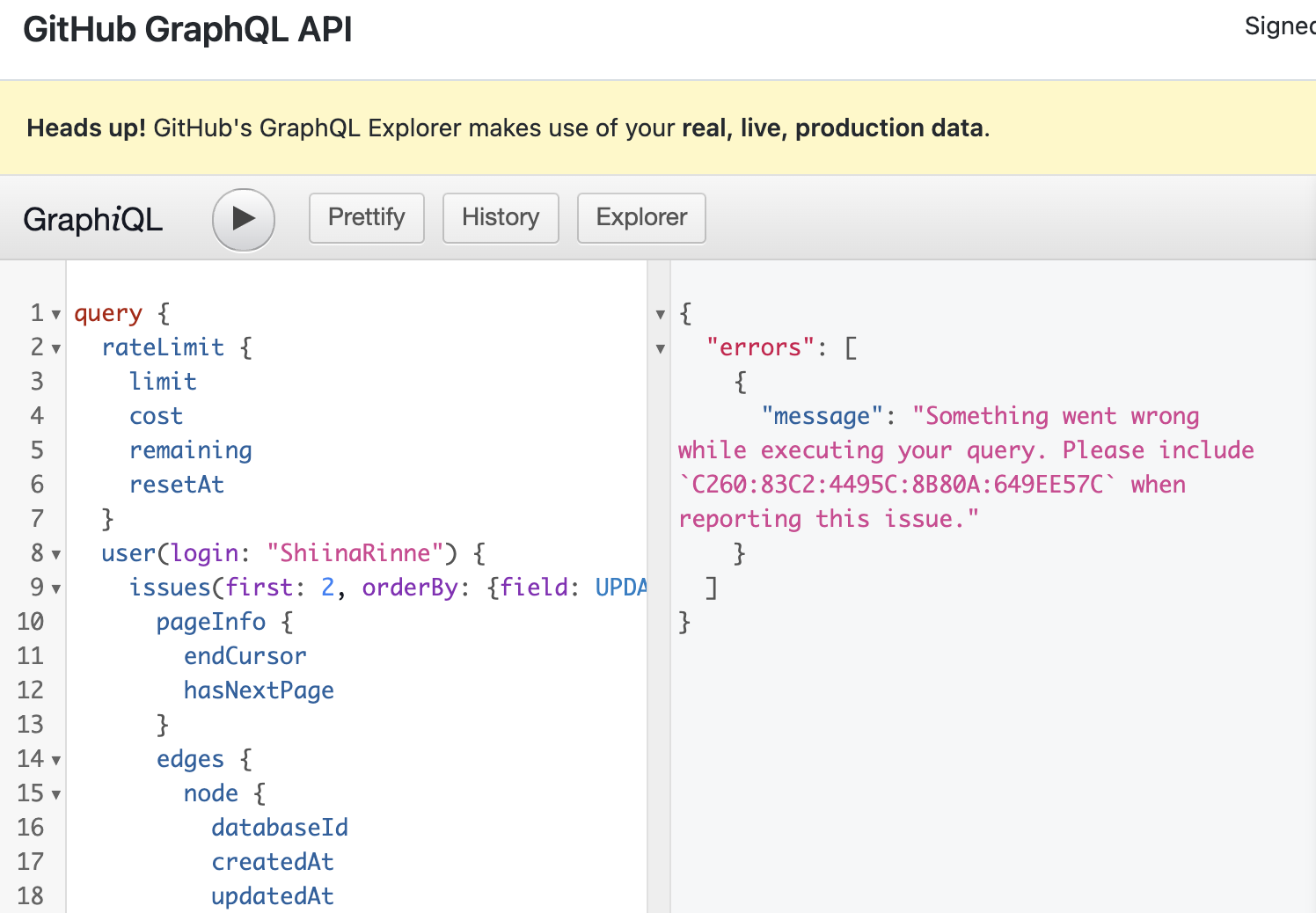Open the Explorer panel
Viewport: 1316px width, 913px height.
[640, 217]
